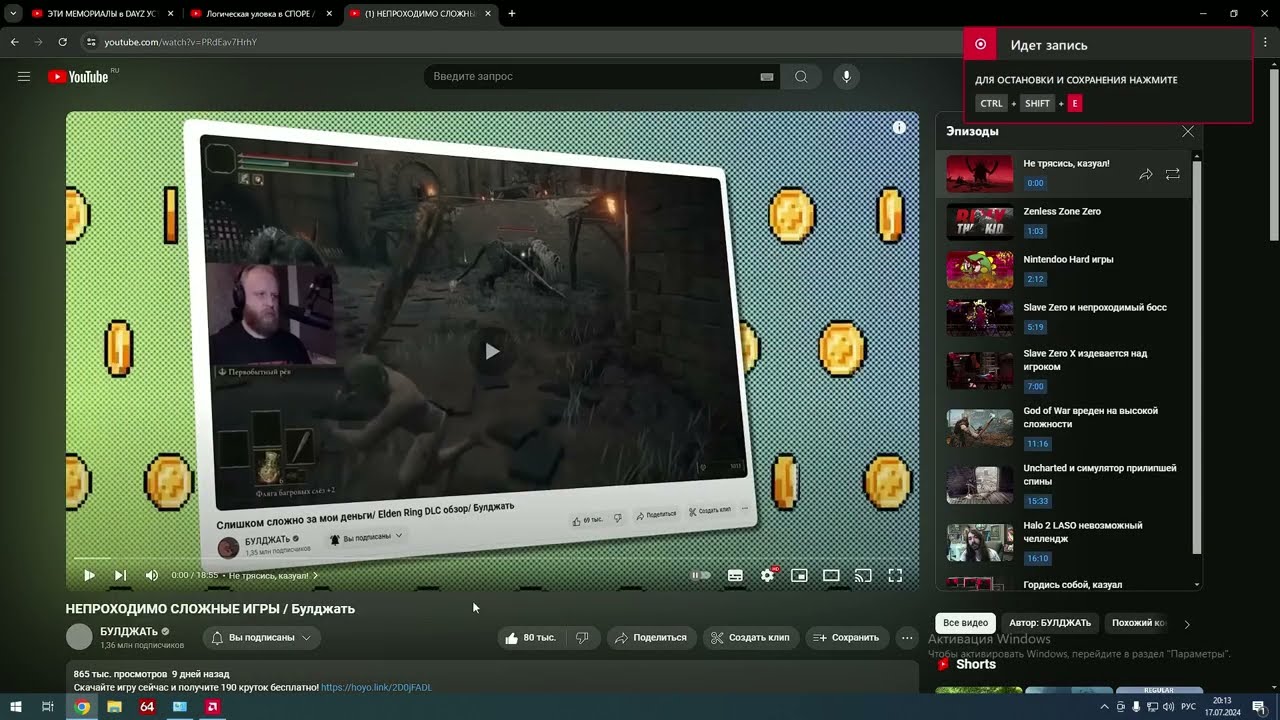This screenshot has height=720, width=1280.
Task: Open more actions menu beside Сохранить
Action: point(907,638)
